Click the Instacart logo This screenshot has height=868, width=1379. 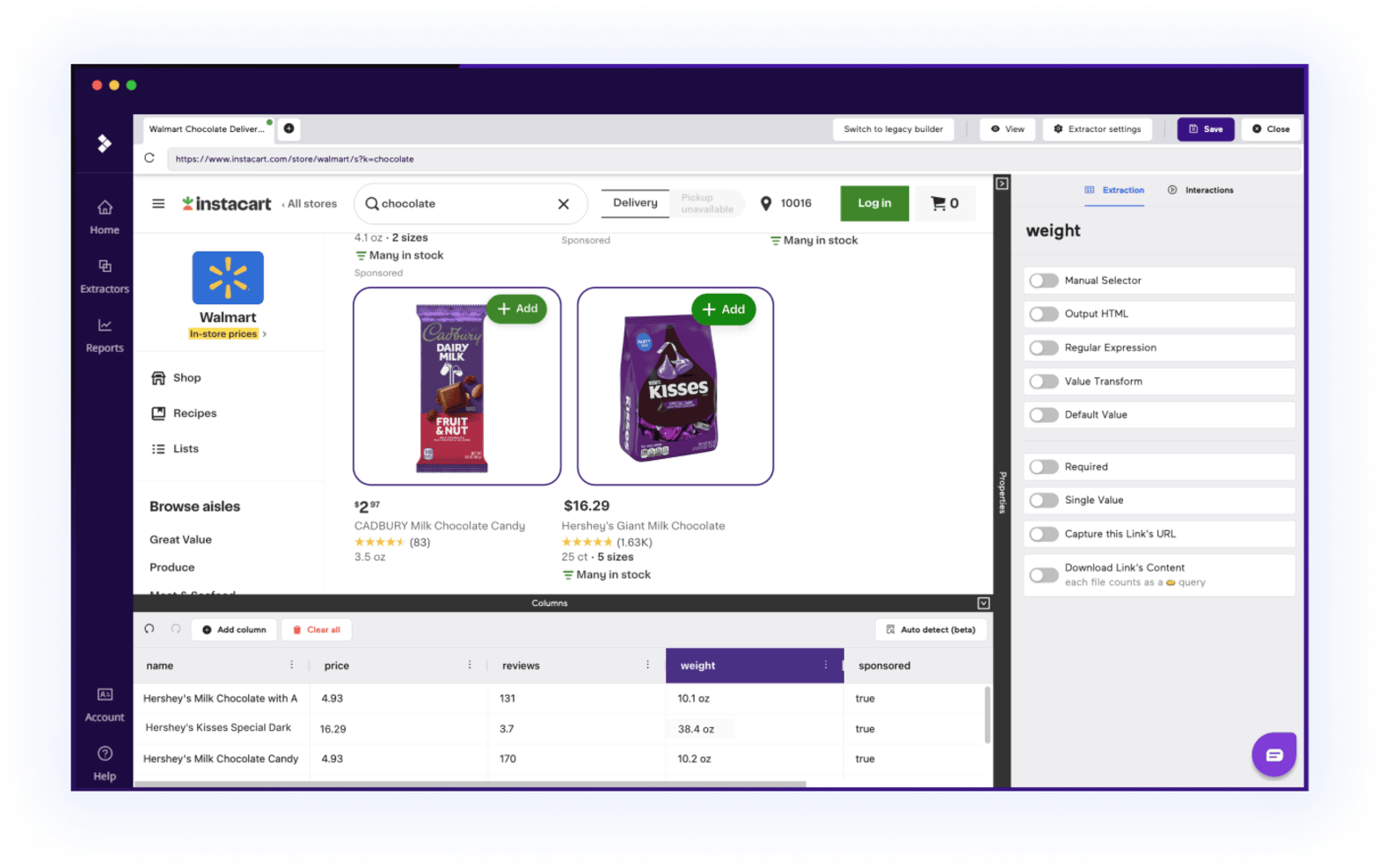[x=226, y=203]
